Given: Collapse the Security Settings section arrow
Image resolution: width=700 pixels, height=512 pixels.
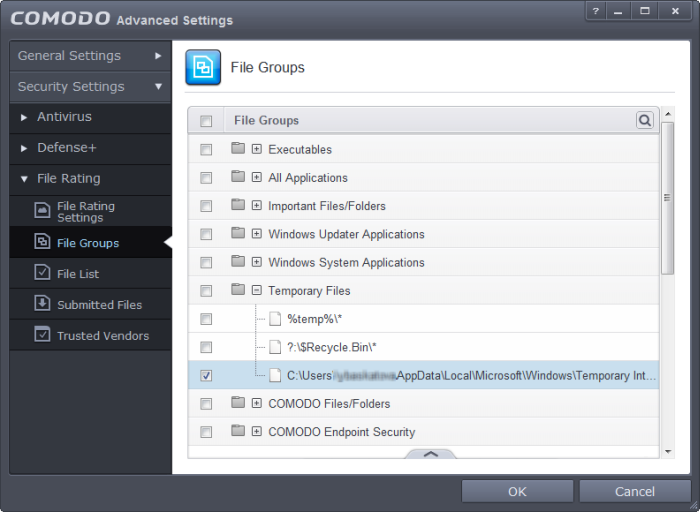Looking at the screenshot, I should pyautogui.click(x=158, y=87).
